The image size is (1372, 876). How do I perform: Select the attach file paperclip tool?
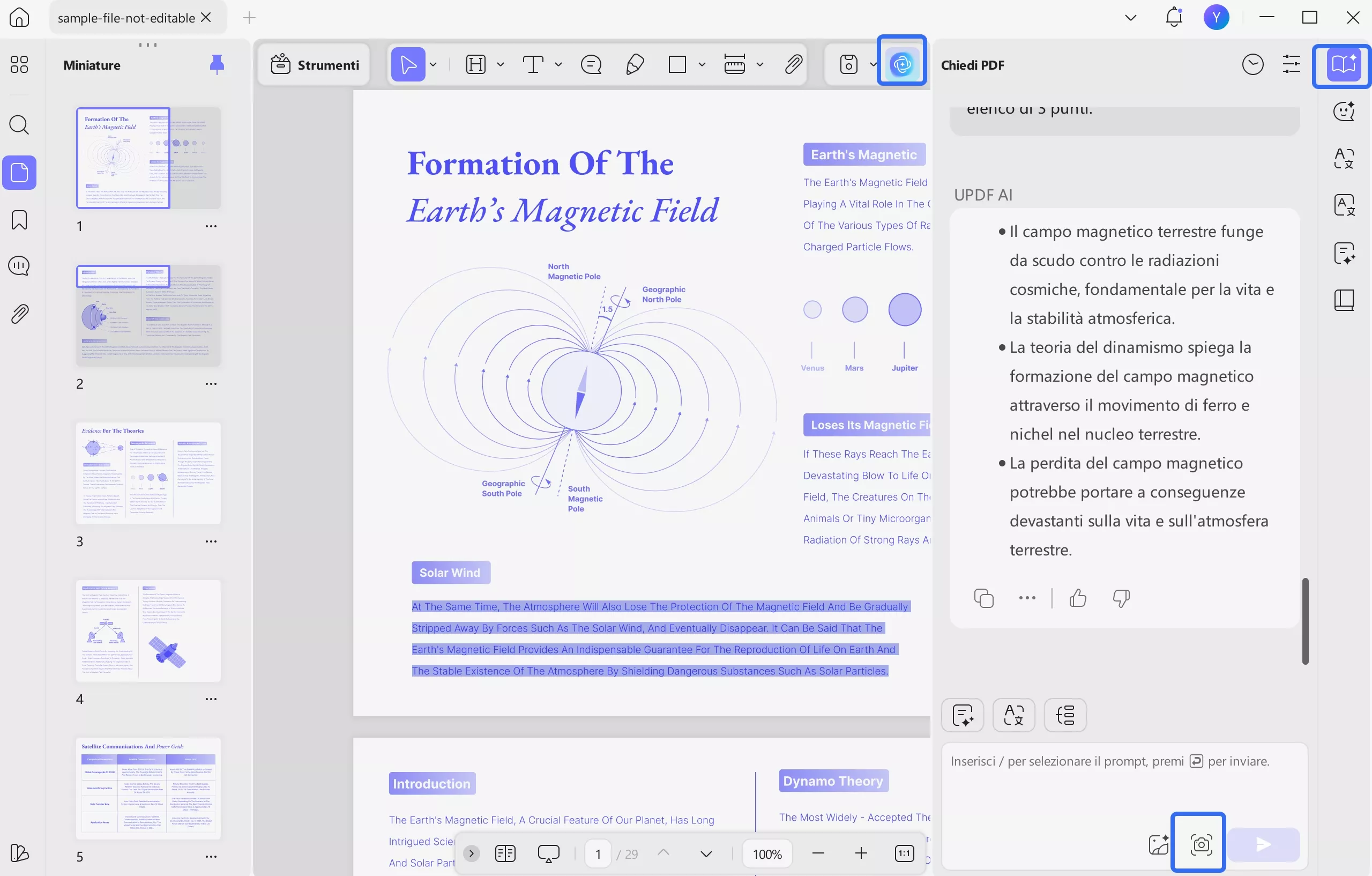click(794, 64)
